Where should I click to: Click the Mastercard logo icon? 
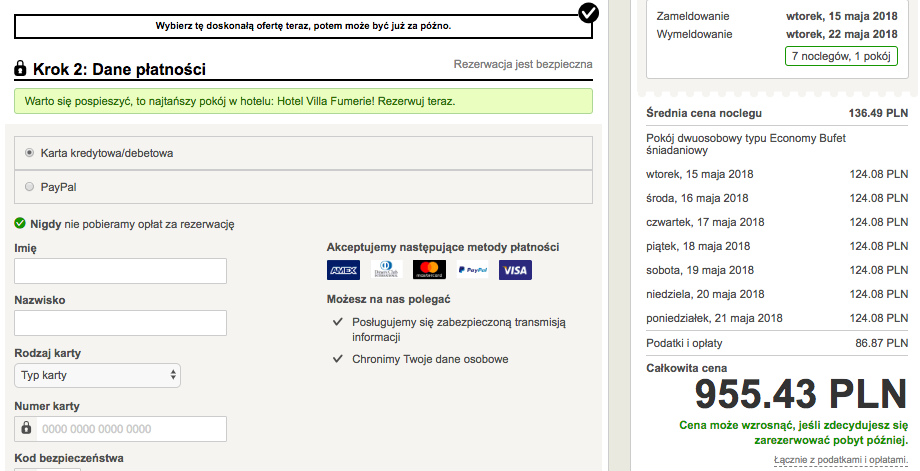[x=429, y=270]
